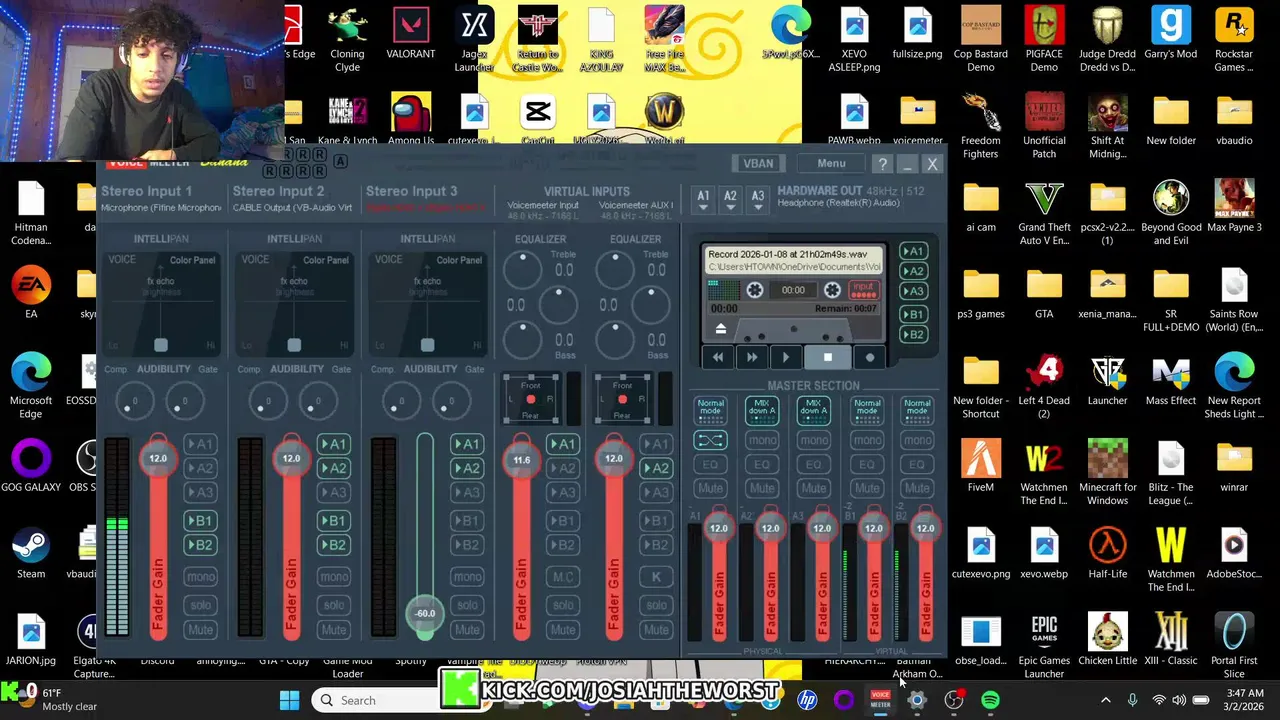
Task: Click the red input indicator on recorder
Action: tap(863, 290)
